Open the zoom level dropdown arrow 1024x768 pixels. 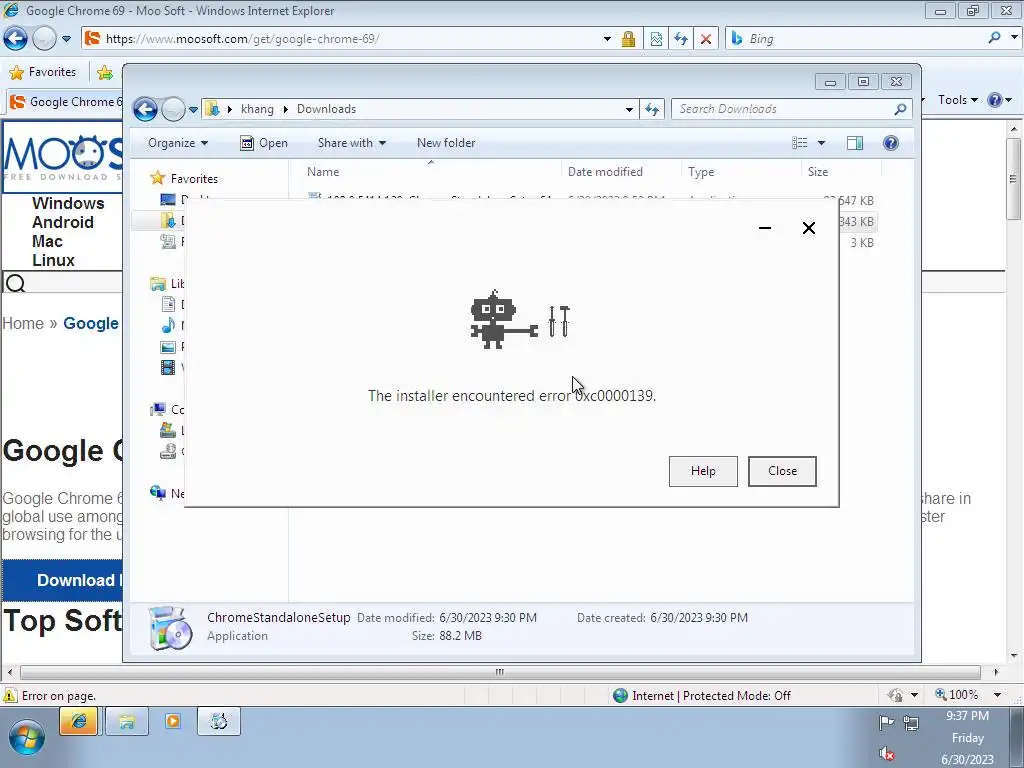tap(997, 695)
